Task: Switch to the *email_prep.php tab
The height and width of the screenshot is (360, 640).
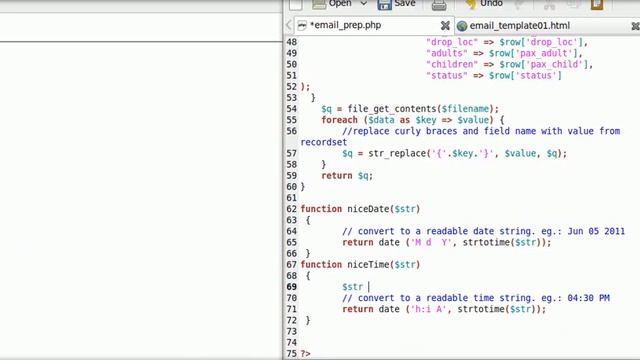Action: 373,25
